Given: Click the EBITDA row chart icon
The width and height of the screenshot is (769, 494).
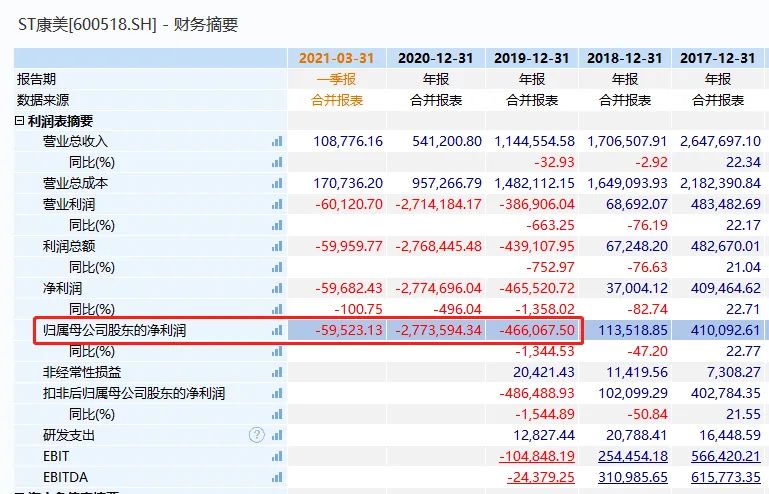Looking at the screenshot, I should coord(277,476).
